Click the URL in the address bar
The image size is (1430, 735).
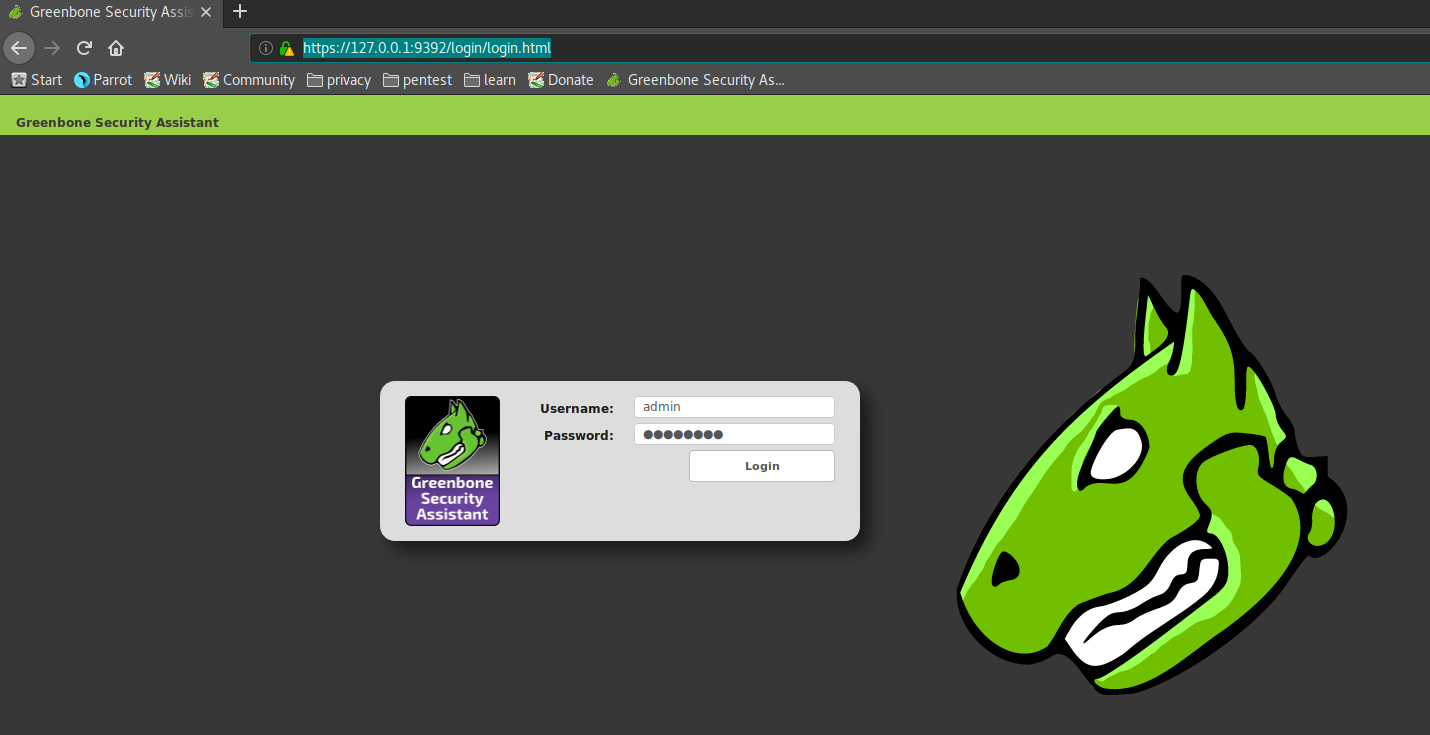(427, 48)
